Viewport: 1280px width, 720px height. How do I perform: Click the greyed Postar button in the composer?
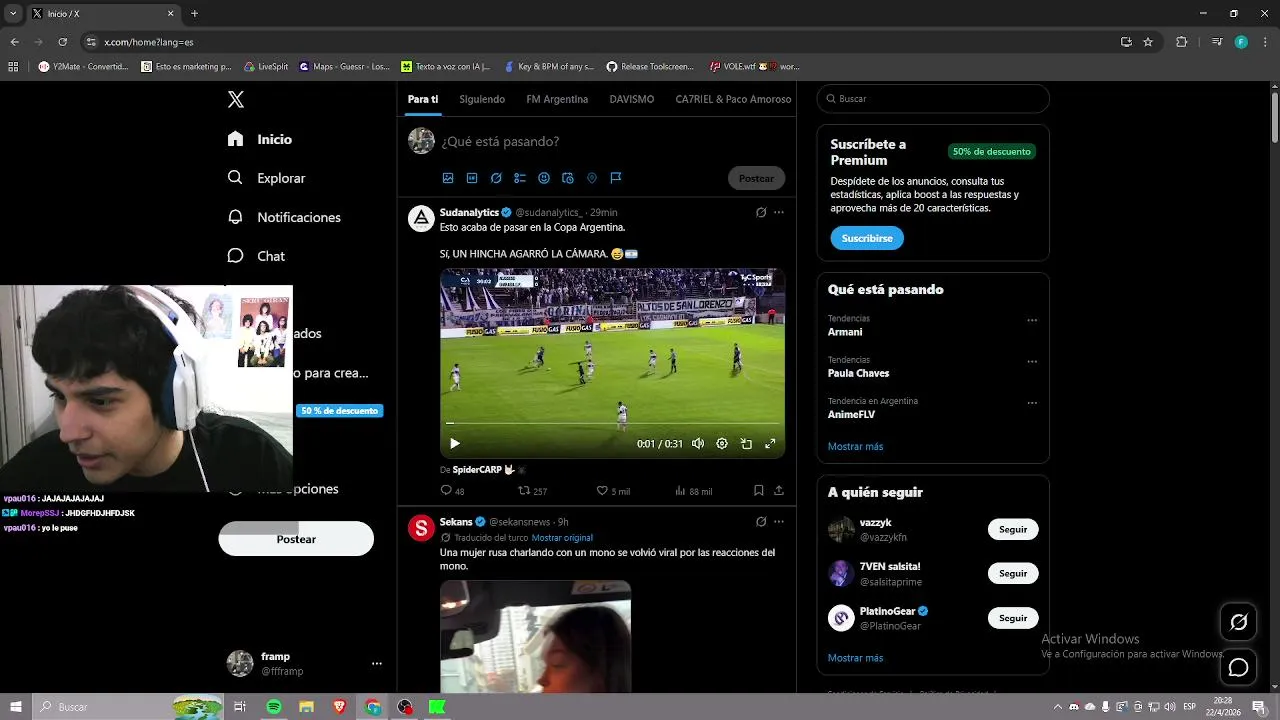(x=756, y=178)
